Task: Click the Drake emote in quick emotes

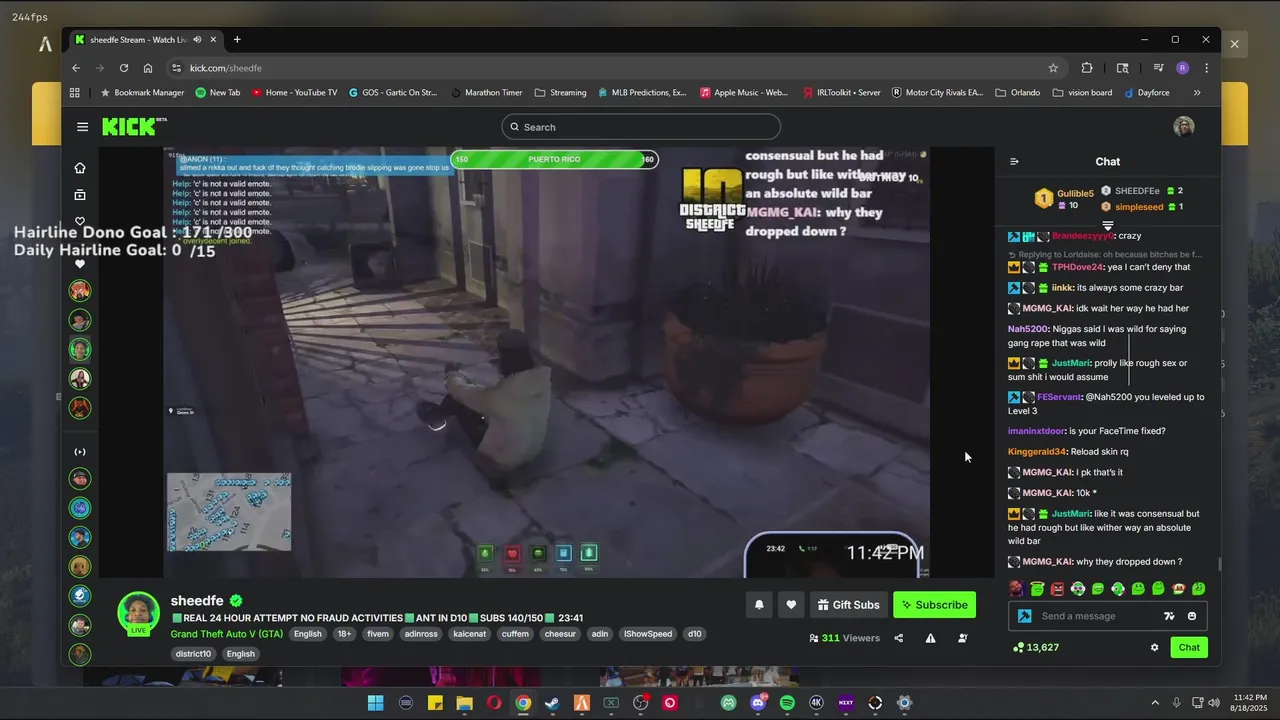Action: (x=1016, y=589)
